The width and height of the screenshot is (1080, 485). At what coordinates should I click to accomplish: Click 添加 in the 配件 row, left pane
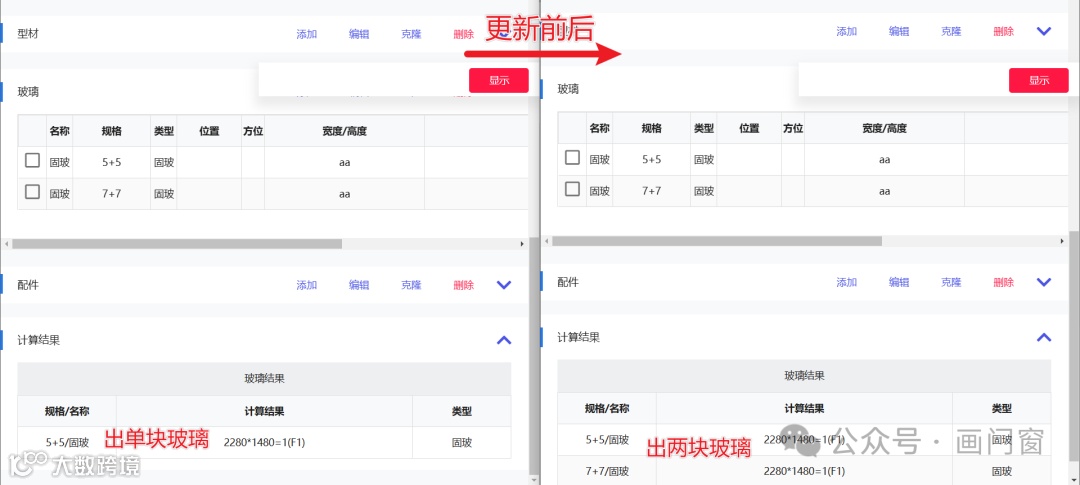tap(307, 285)
